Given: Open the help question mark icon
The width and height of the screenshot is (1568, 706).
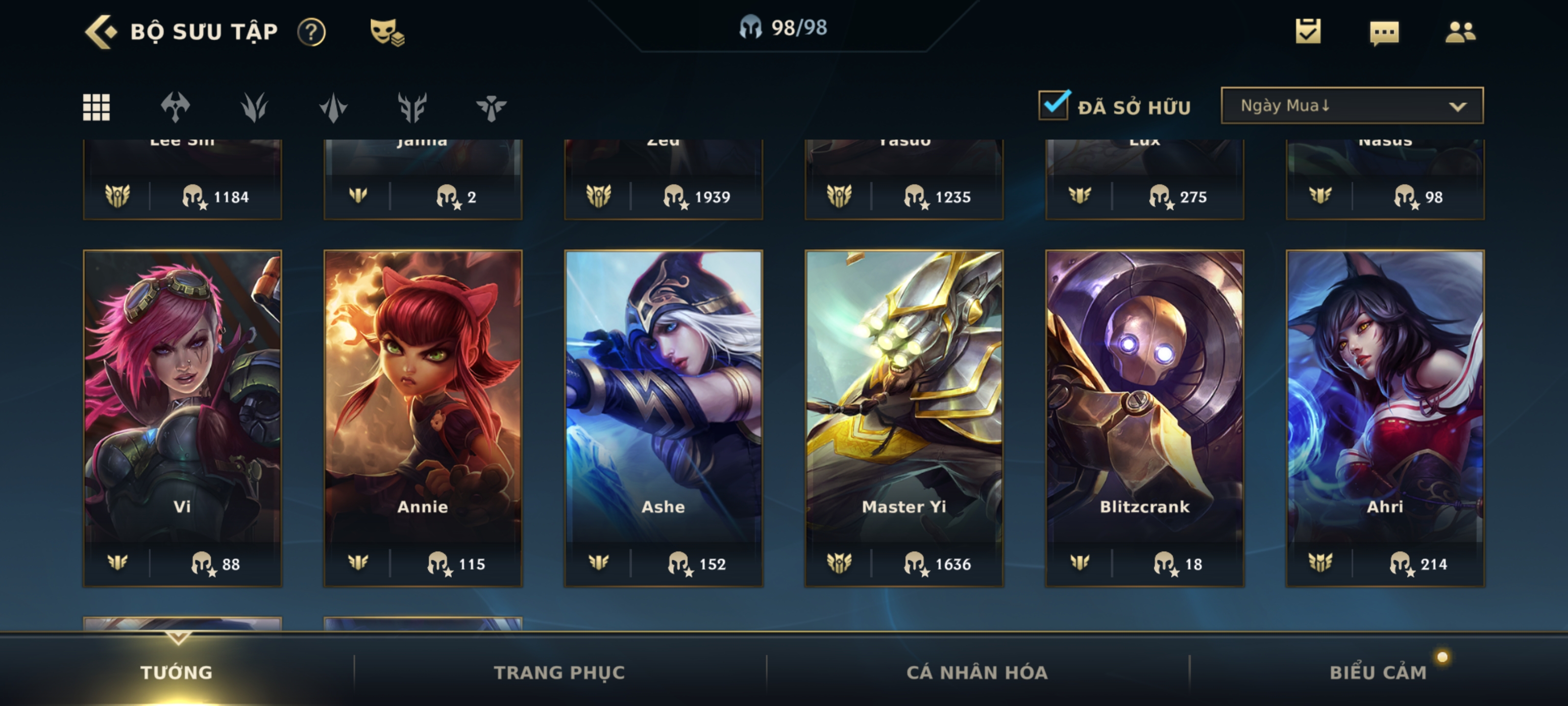Looking at the screenshot, I should pos(311,32).
